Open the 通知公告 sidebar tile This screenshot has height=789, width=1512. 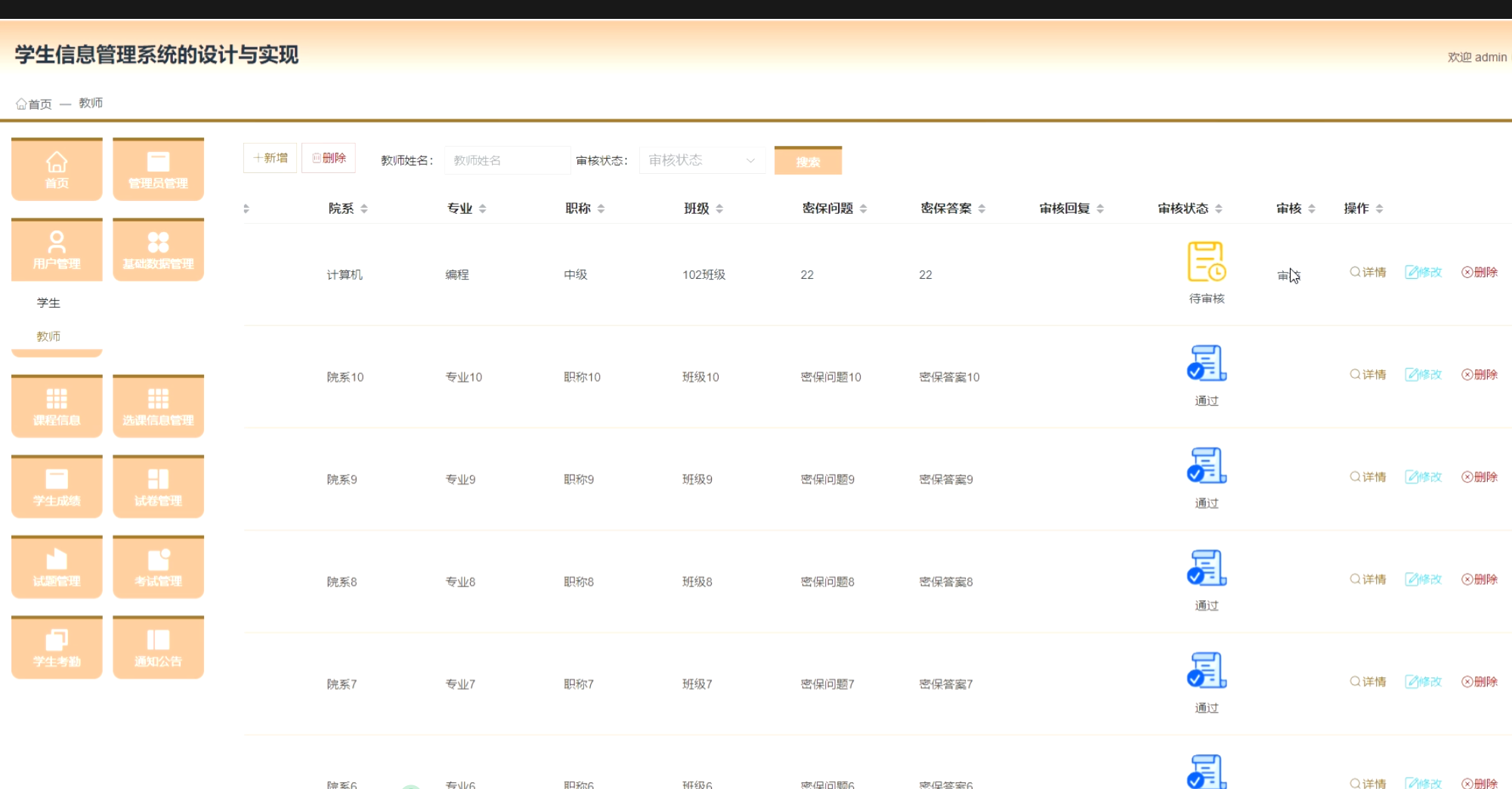158,648
